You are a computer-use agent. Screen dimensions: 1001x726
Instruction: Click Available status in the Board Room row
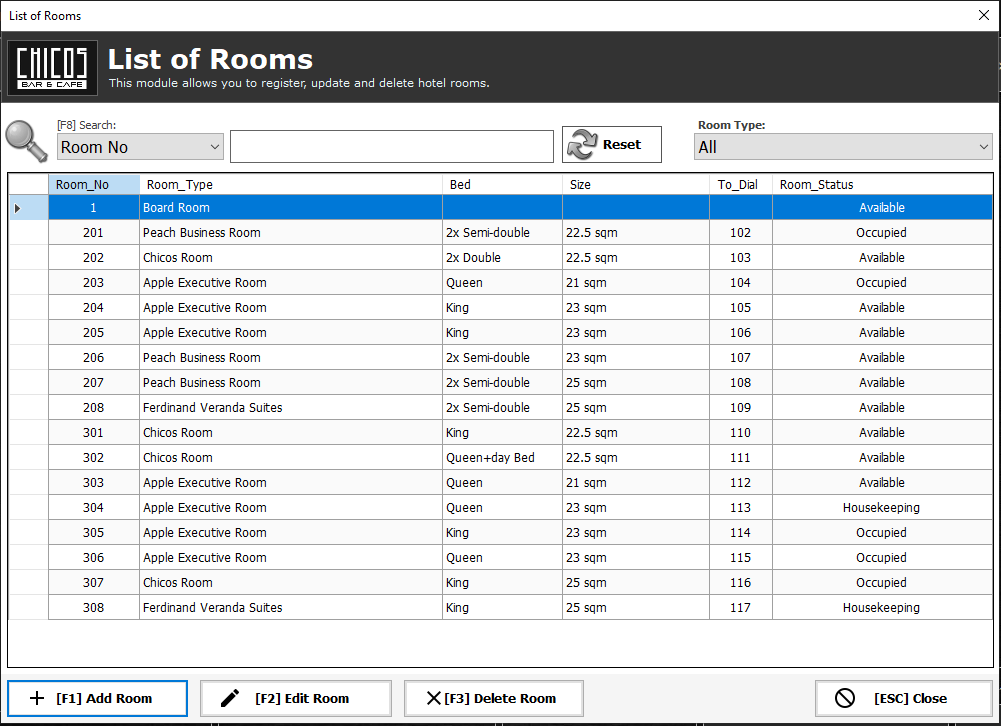pyautogui.click(x=882, y=208)
